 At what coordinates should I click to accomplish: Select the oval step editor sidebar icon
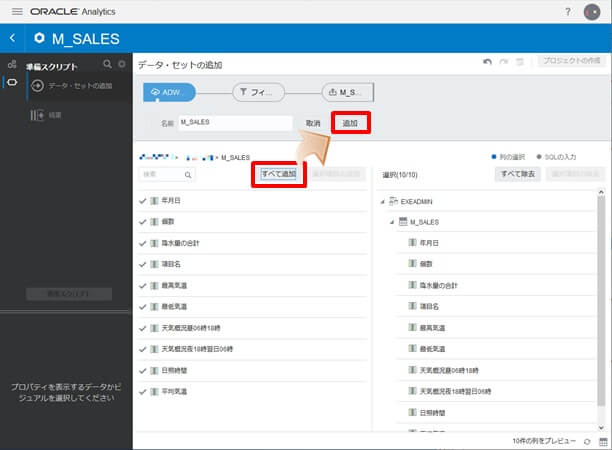tap(12, 82)
